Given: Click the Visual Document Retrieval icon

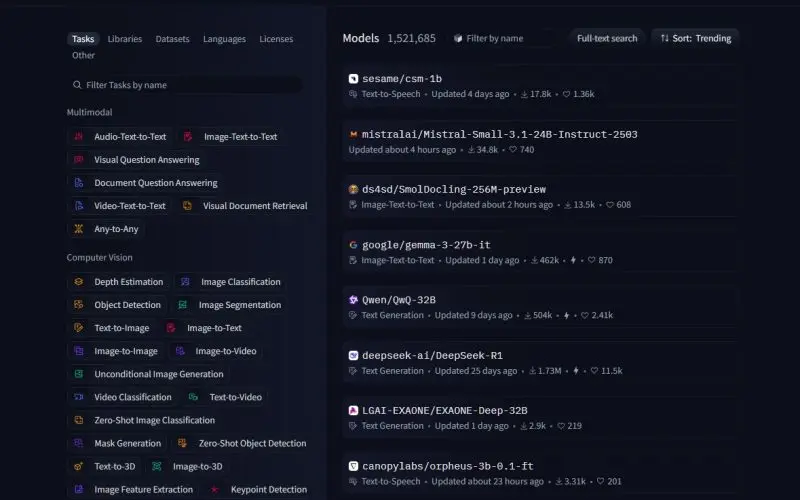Looking at the screenshot, I should [187, 206].
